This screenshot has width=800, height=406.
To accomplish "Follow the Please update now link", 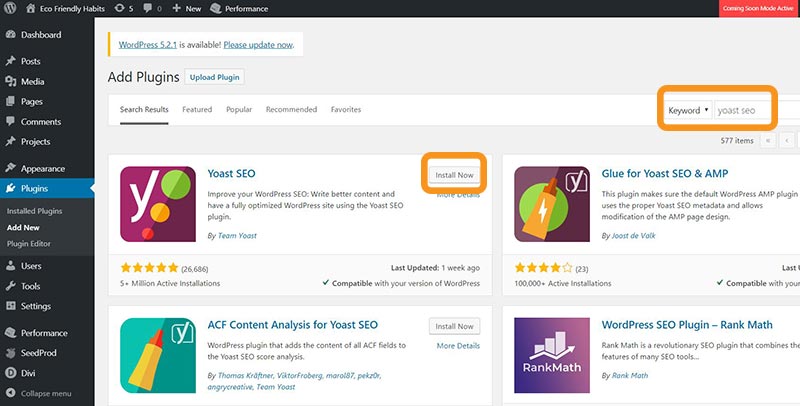I will click(x=258, y=45).
